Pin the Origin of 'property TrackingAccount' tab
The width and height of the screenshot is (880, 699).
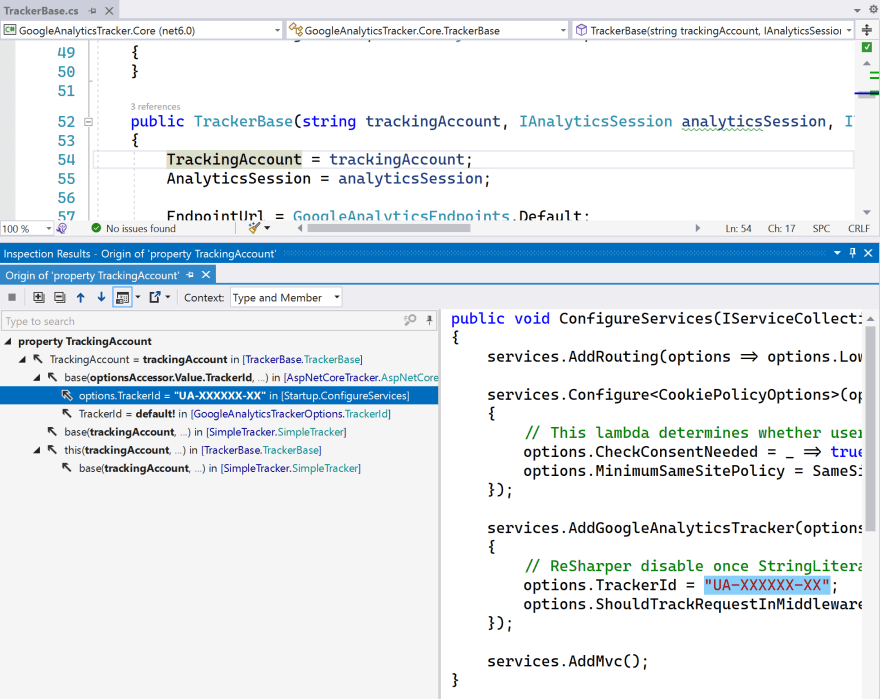pos(190,275)
